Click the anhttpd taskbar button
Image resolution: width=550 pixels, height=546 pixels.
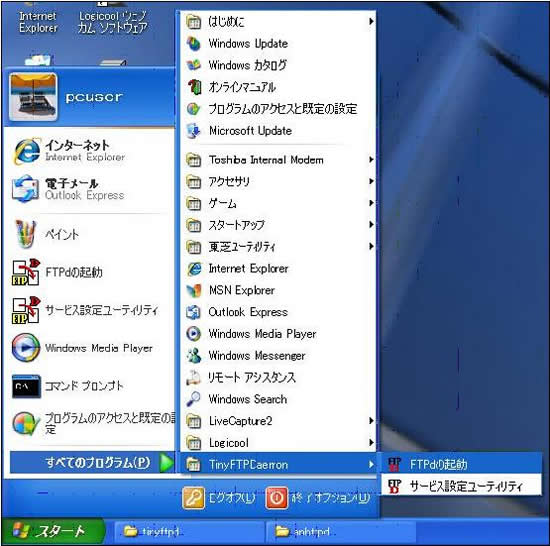[x=341, y=532]
